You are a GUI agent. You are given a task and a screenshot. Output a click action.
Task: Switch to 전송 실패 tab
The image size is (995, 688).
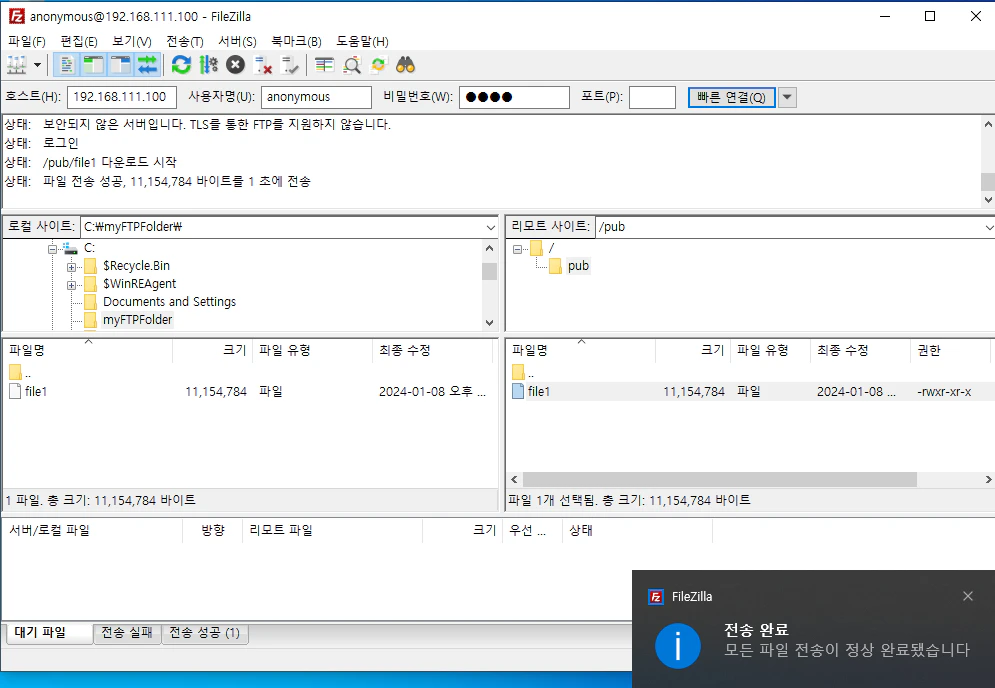[127, 633]
